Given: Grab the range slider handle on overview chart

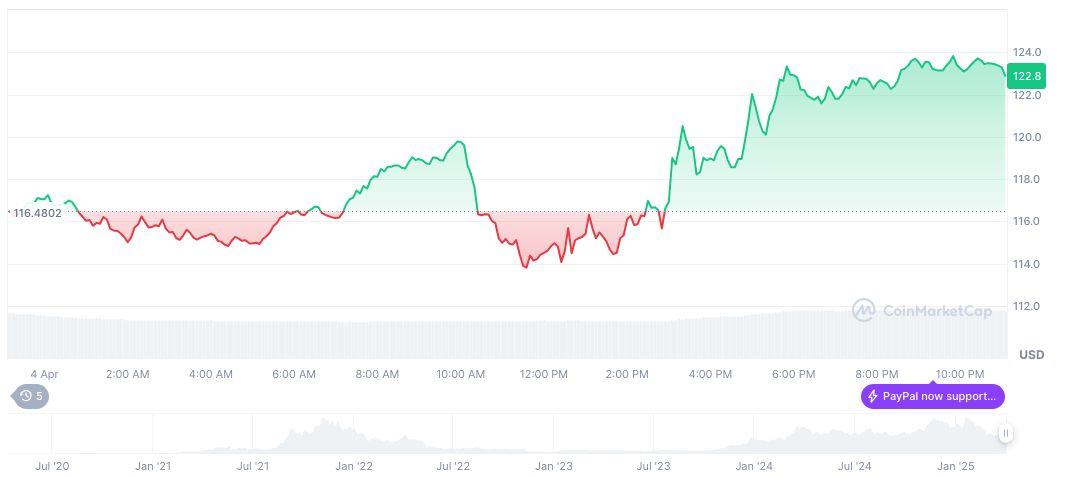Looking at the screenshot, I should (1005, 433).
